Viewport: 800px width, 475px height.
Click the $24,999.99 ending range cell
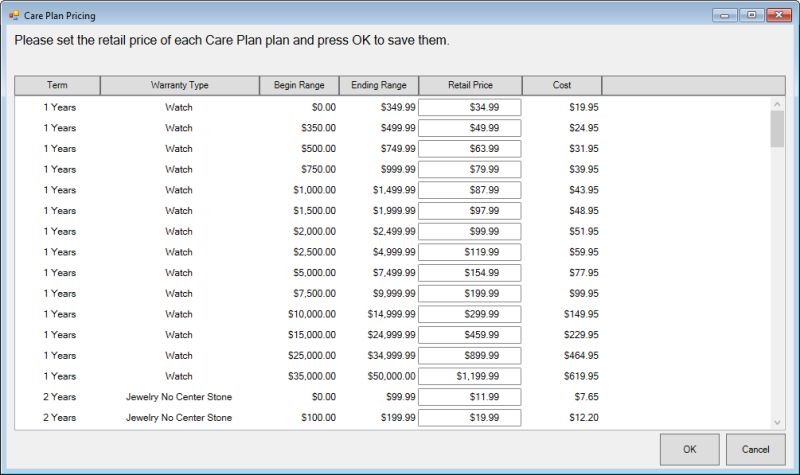pos(391,335)
